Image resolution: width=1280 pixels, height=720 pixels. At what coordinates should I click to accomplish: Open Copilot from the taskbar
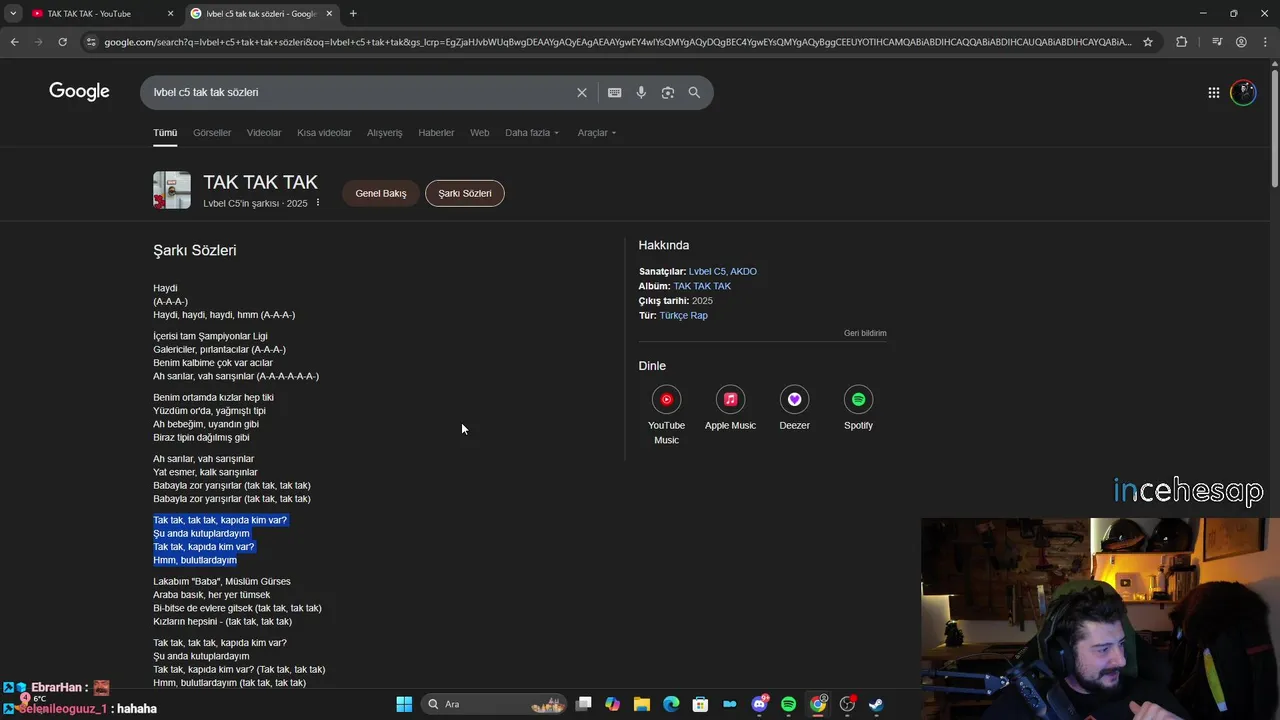[x=612, y=704]
